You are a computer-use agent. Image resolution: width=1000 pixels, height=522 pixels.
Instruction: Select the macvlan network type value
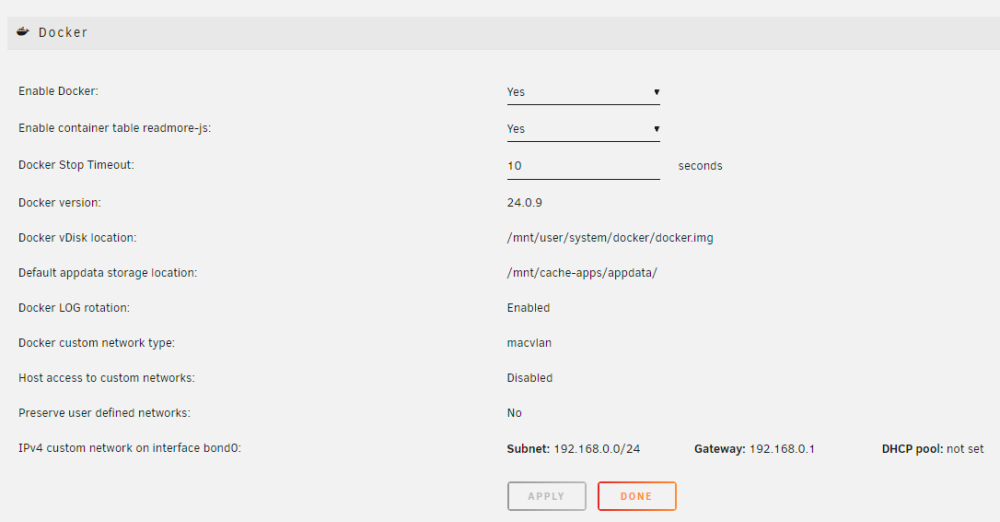coord(529,343)
